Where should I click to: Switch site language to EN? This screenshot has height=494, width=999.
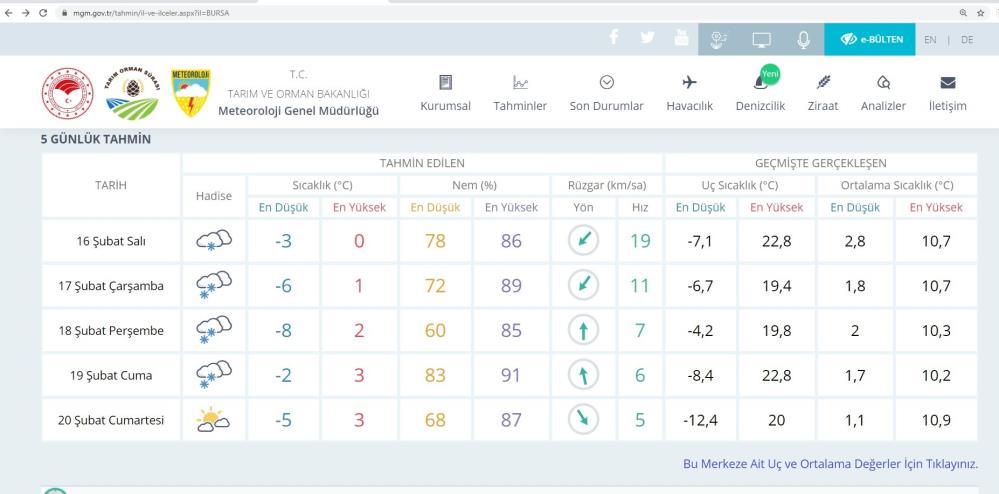point(931,40)
